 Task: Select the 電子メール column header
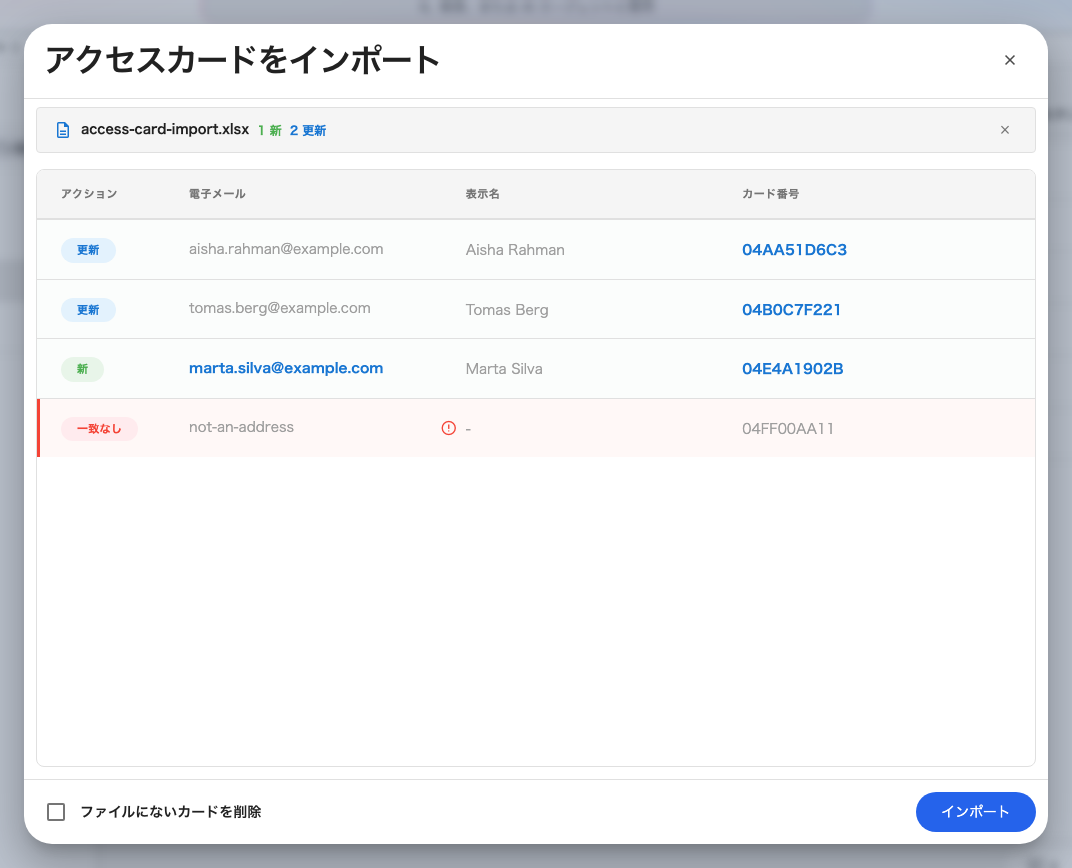point(217,193)
